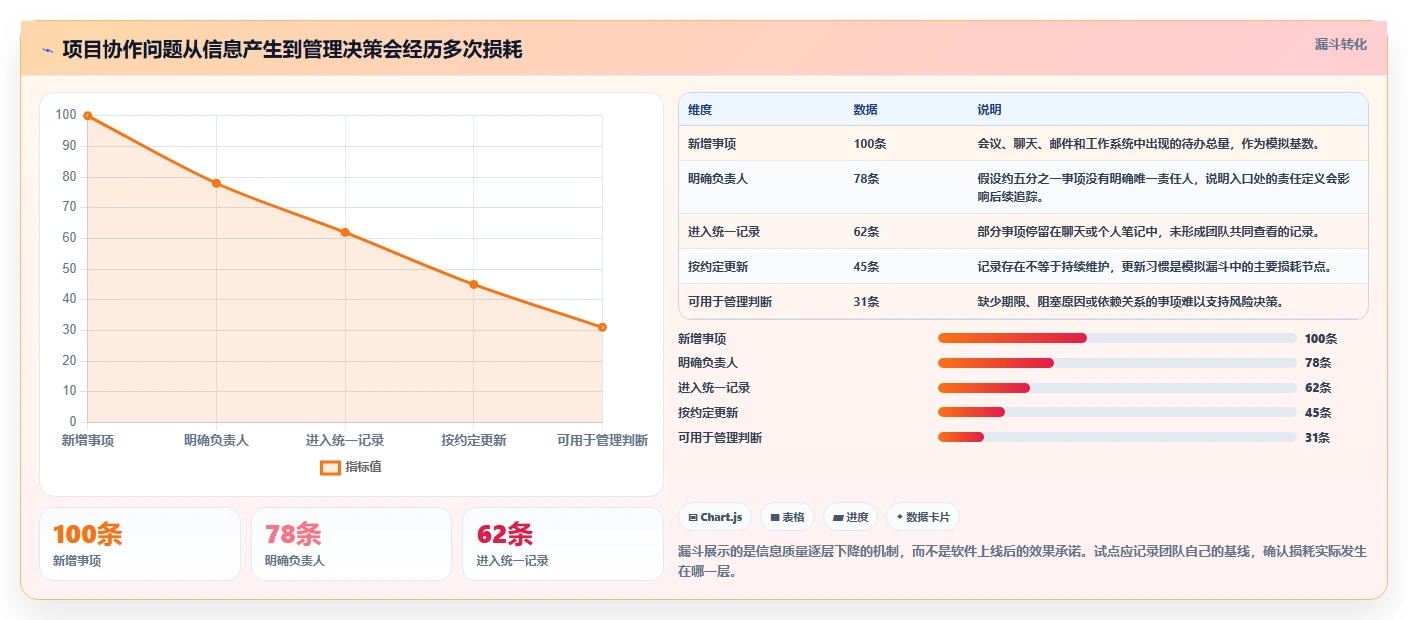Select the 数据卡片 tag
The height and width of the screenshot is (620, 1408).
click(922, 517)
